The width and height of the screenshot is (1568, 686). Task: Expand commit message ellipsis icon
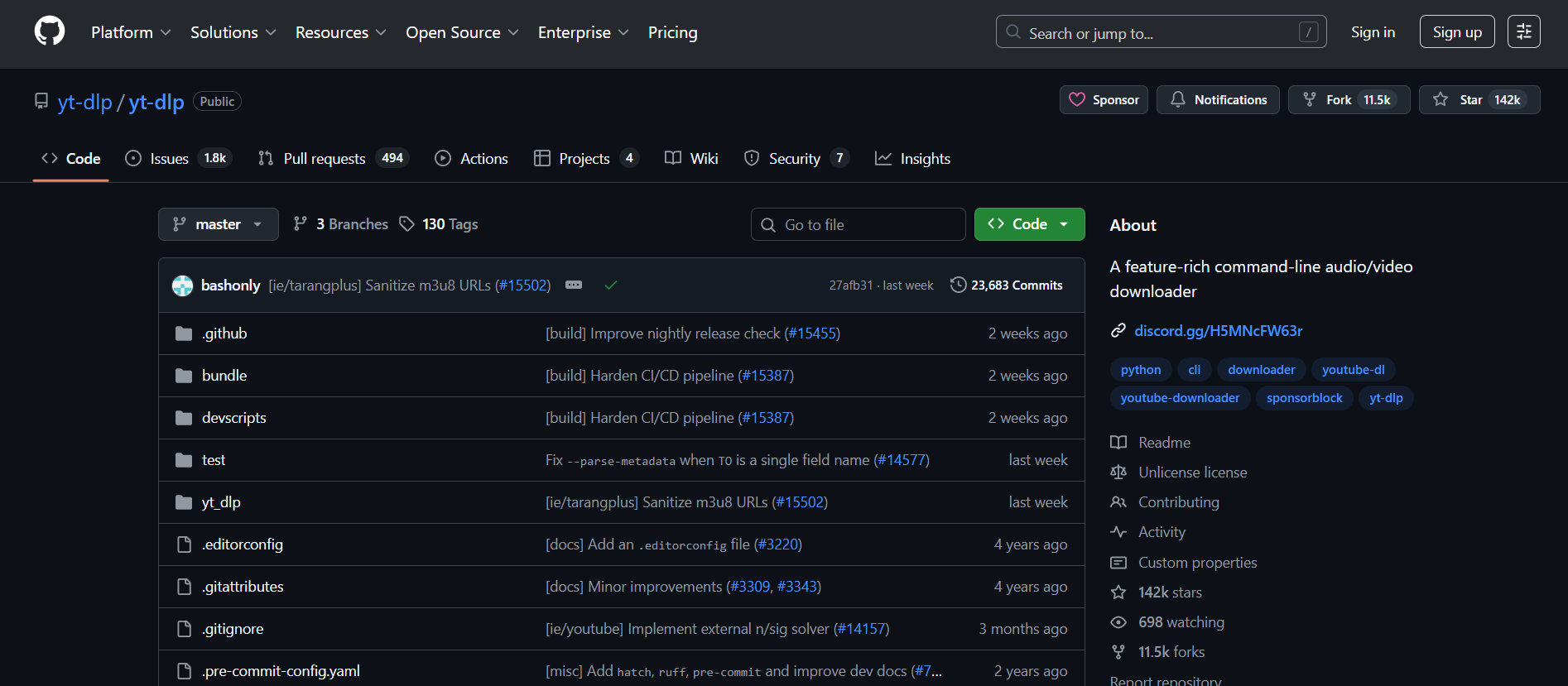[x=574, y=285]
